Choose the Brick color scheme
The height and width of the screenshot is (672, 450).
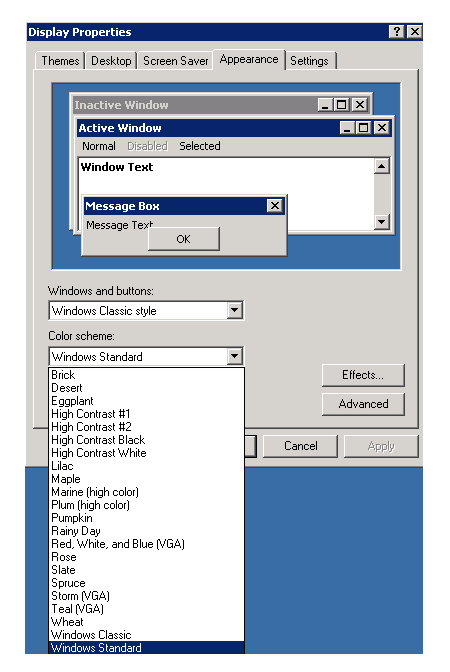click(147, 375)
